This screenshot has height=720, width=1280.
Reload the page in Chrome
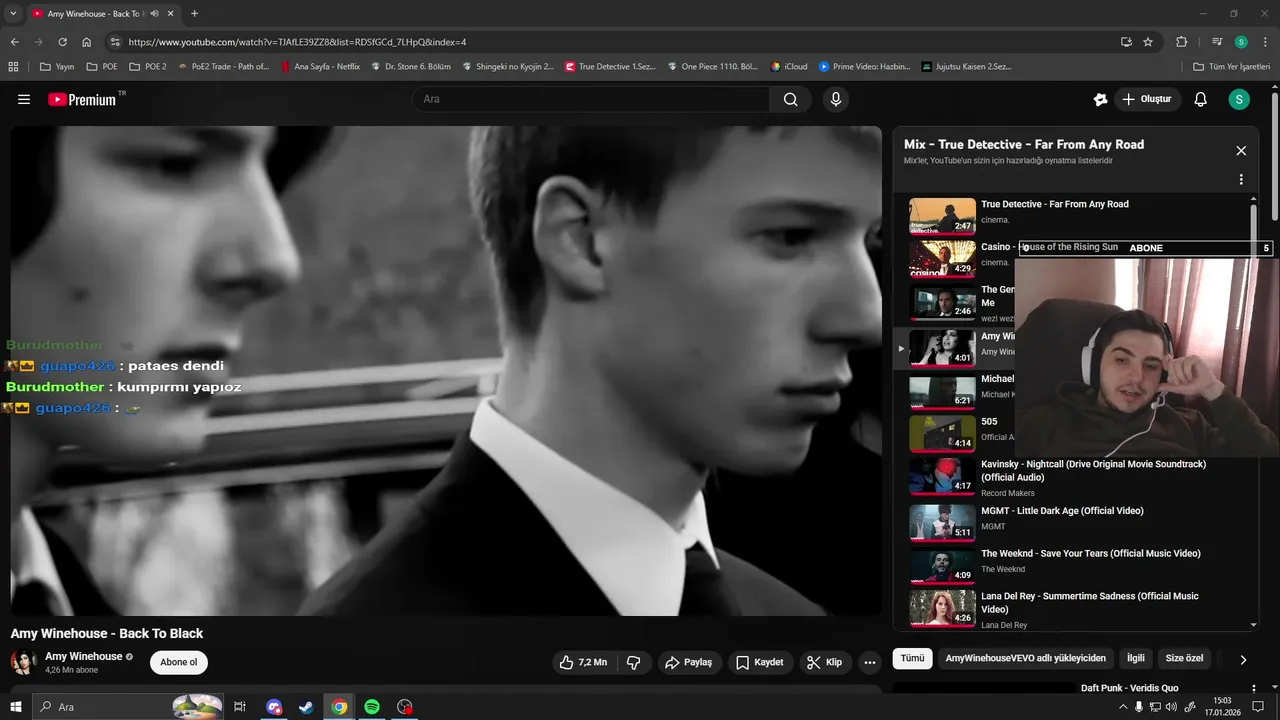[x=62, y=42]
